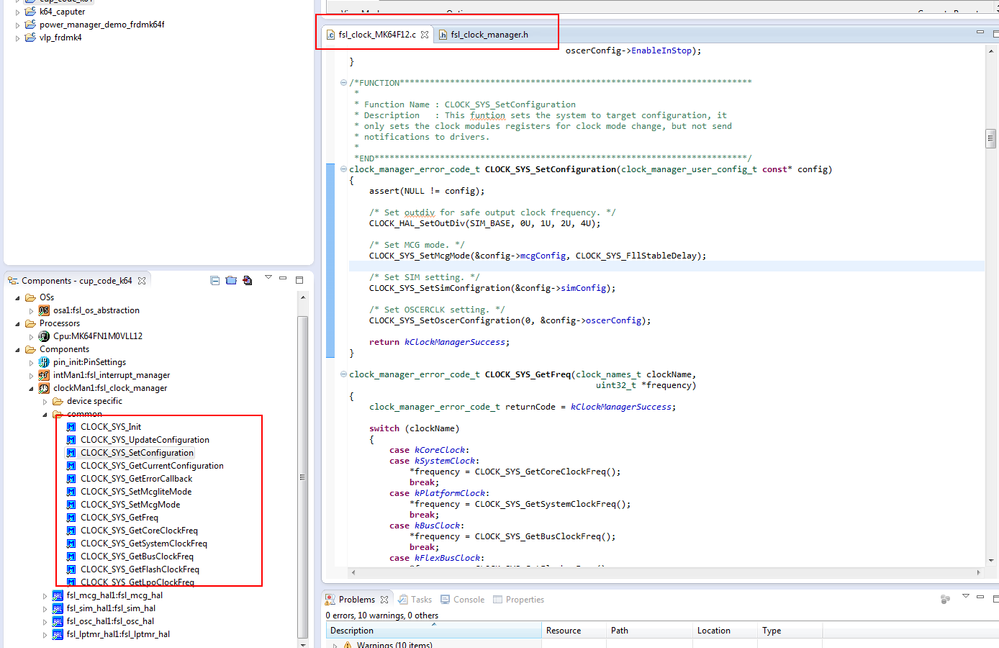Expand Cpu:MK64FN1M0VLL12 node
The image size is (999, 648).
pos(31,336)
